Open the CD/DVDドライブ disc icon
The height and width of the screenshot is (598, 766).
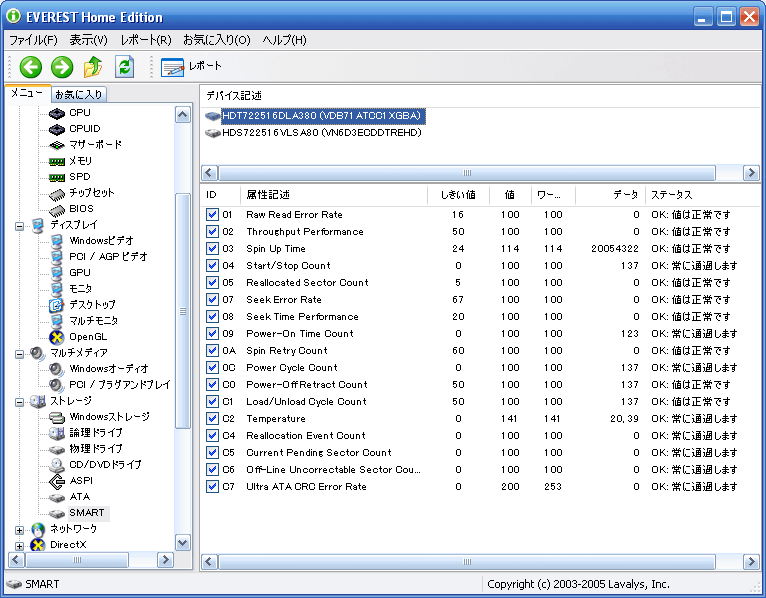coord(57,465)
